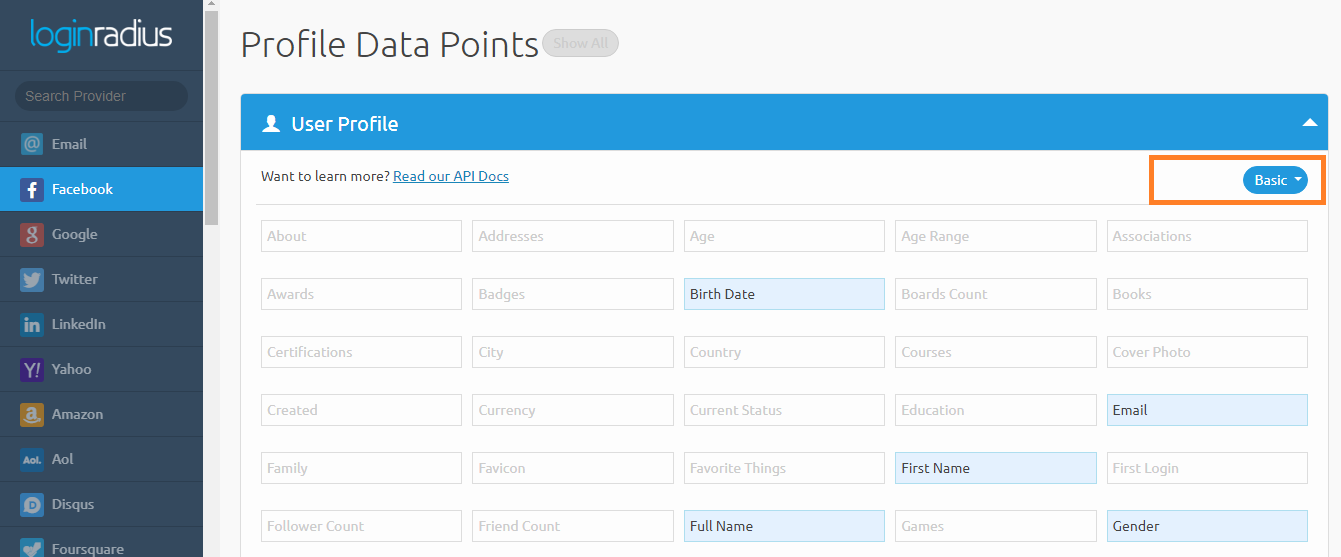Screen dimensions: 1341x557
Task: Collapse the User Profile panel arrow
Action: coord(1309,123)
